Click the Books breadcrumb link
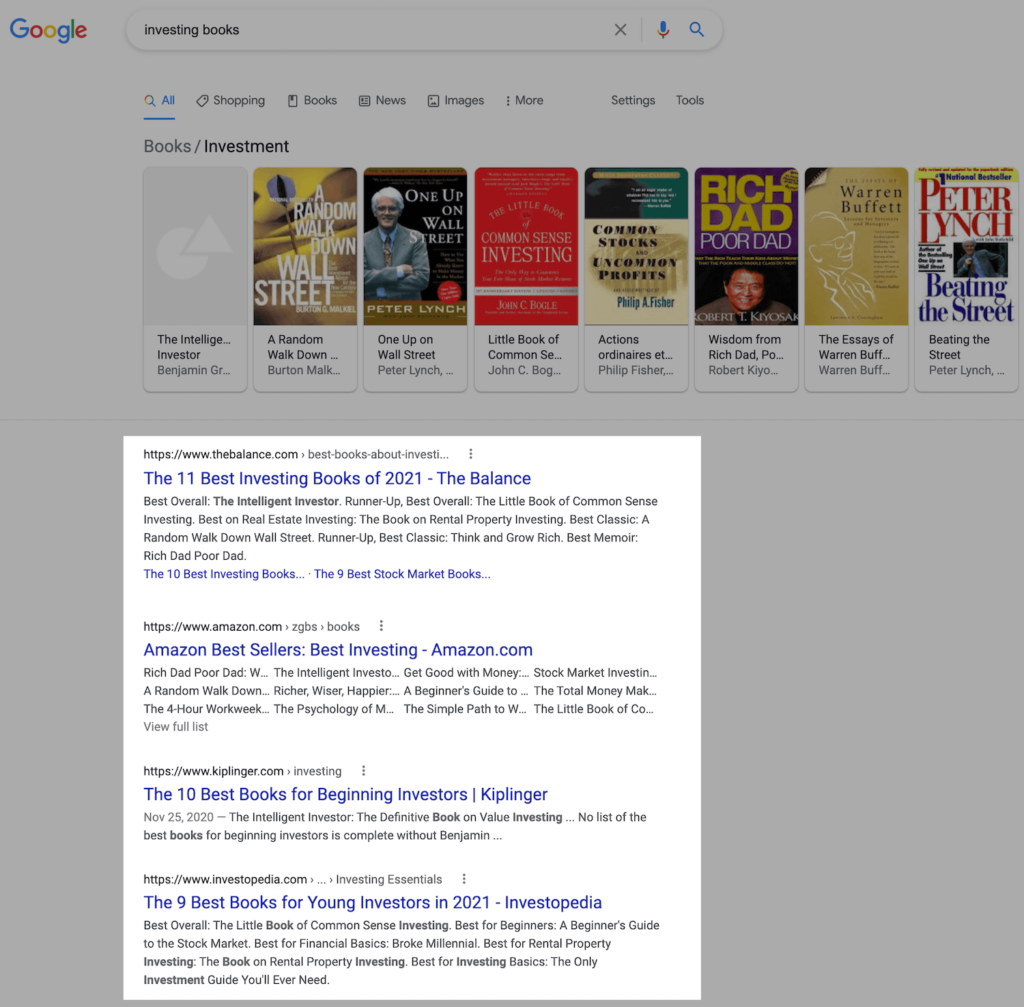1024x1007 pixels. coord(167,146)
